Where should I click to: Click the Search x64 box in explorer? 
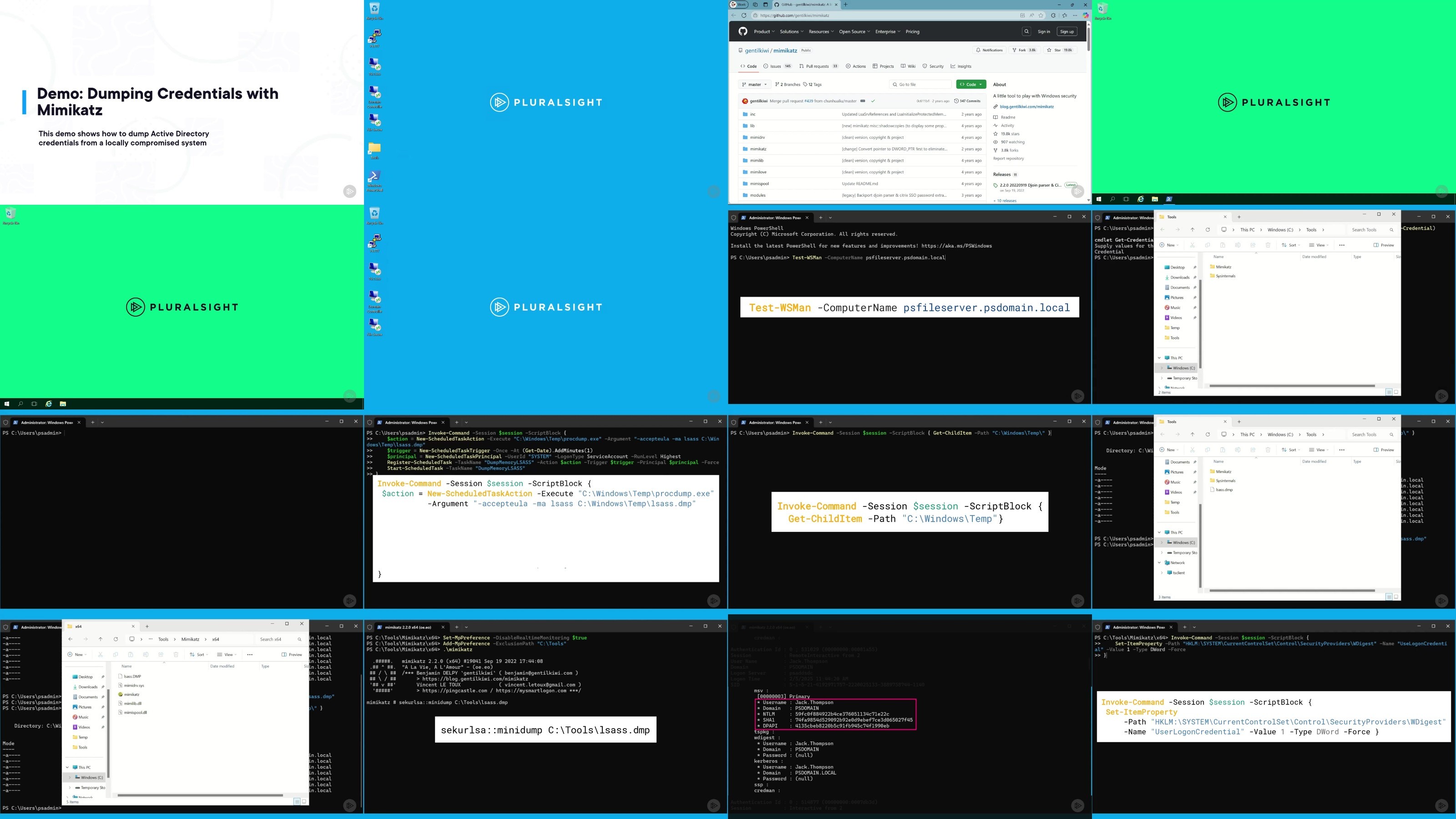[x=280, y=639]
